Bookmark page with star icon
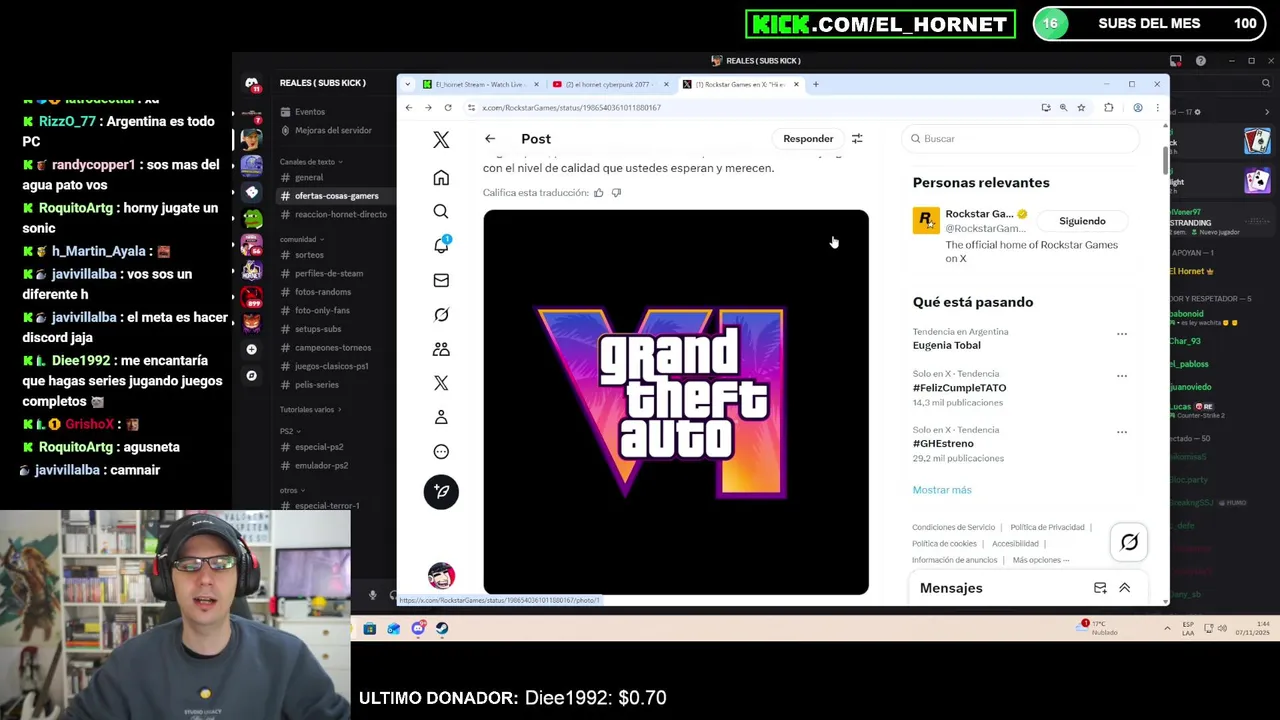This screenshot has width=1280, height=720. 1081,108
